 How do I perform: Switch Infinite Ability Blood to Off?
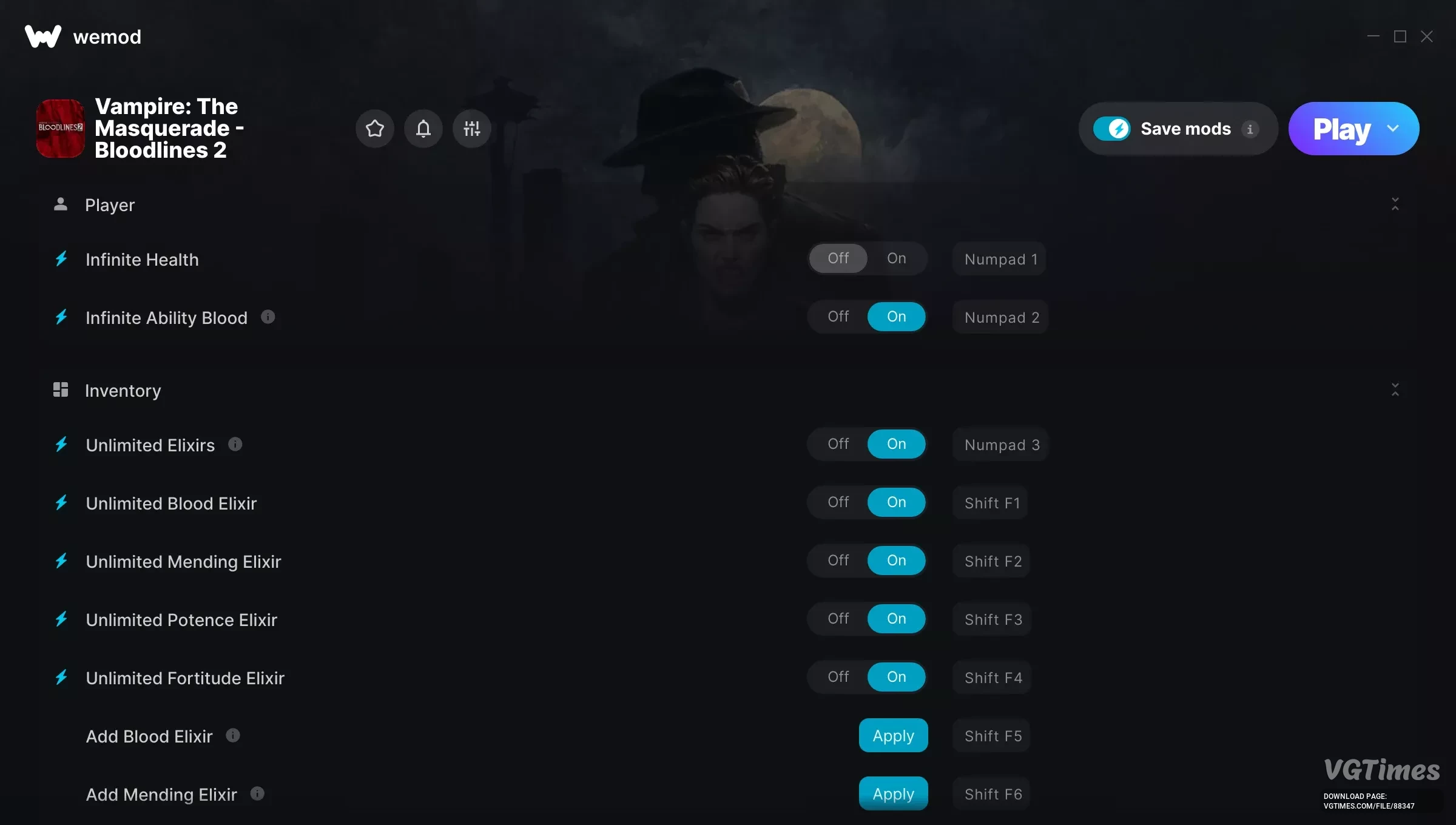tap(838, 317)
